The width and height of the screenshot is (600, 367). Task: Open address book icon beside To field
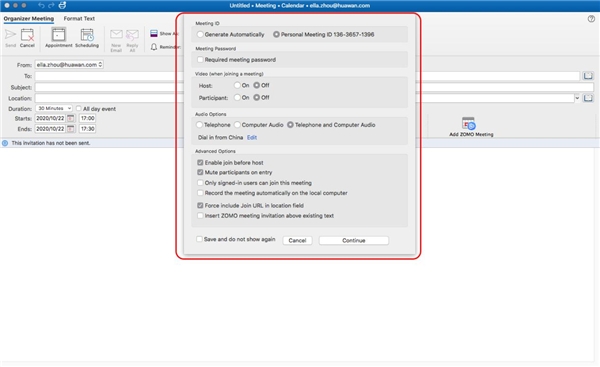tap(588, 76)
